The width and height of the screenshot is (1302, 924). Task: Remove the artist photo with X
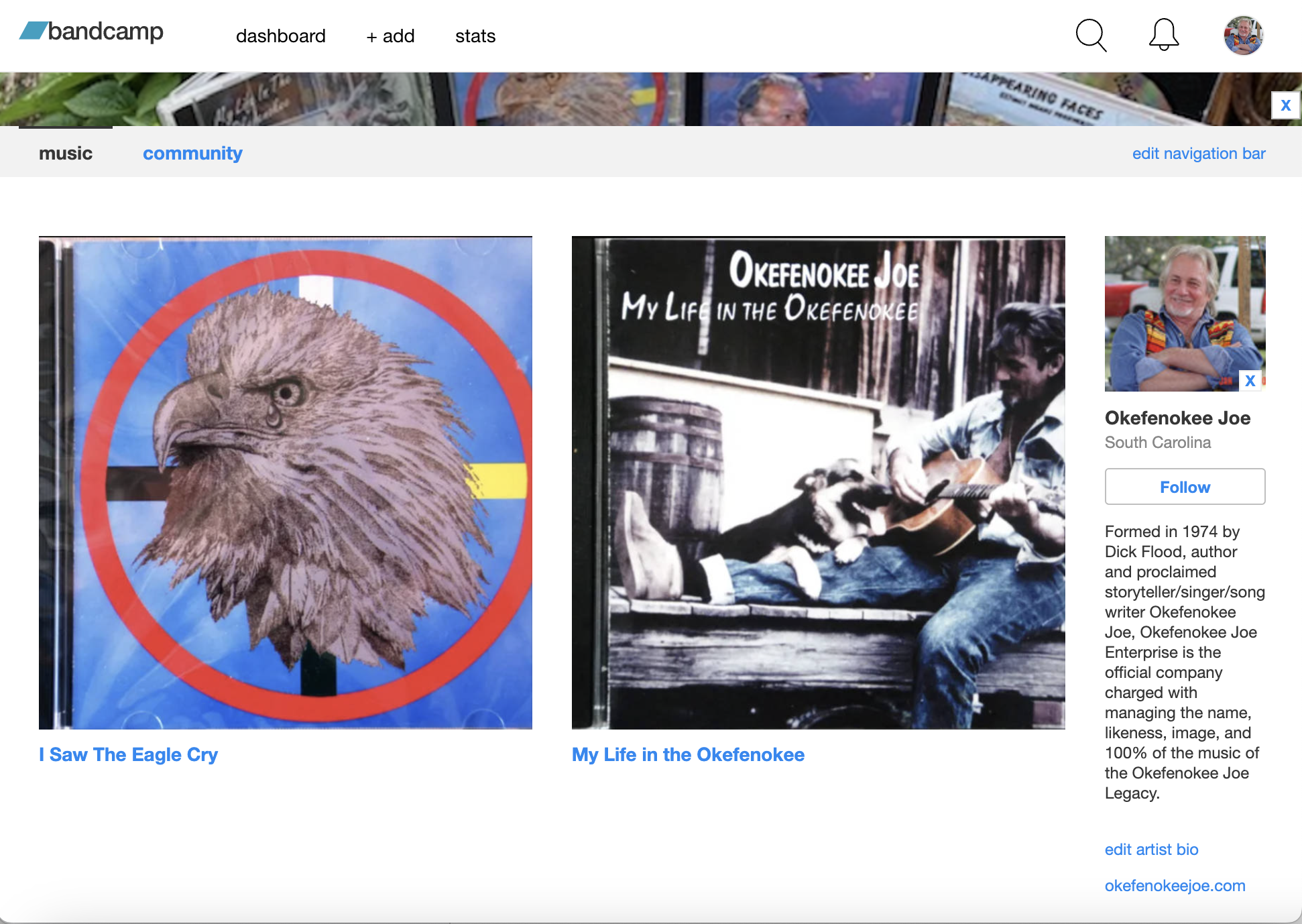(1250, 381)
